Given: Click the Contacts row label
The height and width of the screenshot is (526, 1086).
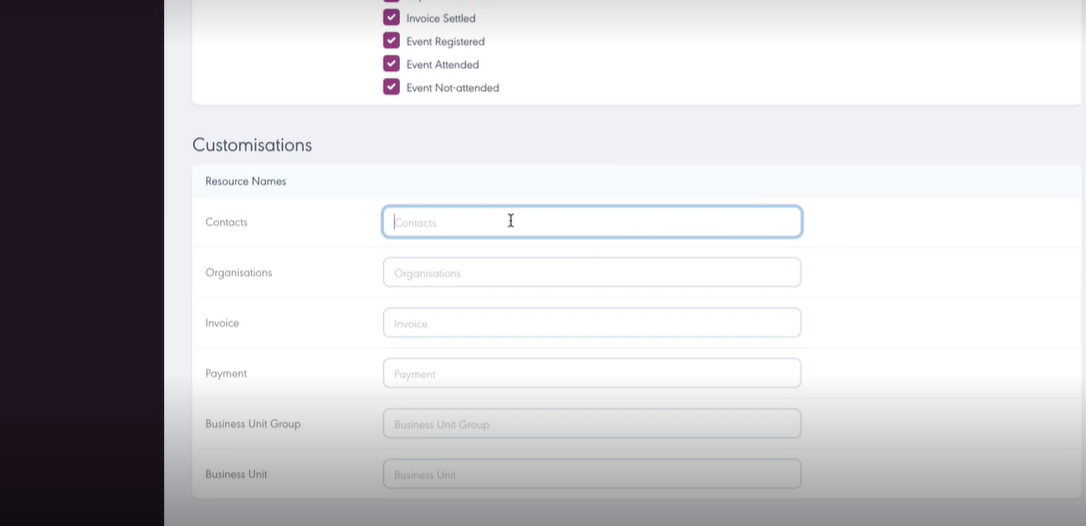Looking at the screenshot, I should (x=226, y=222).
